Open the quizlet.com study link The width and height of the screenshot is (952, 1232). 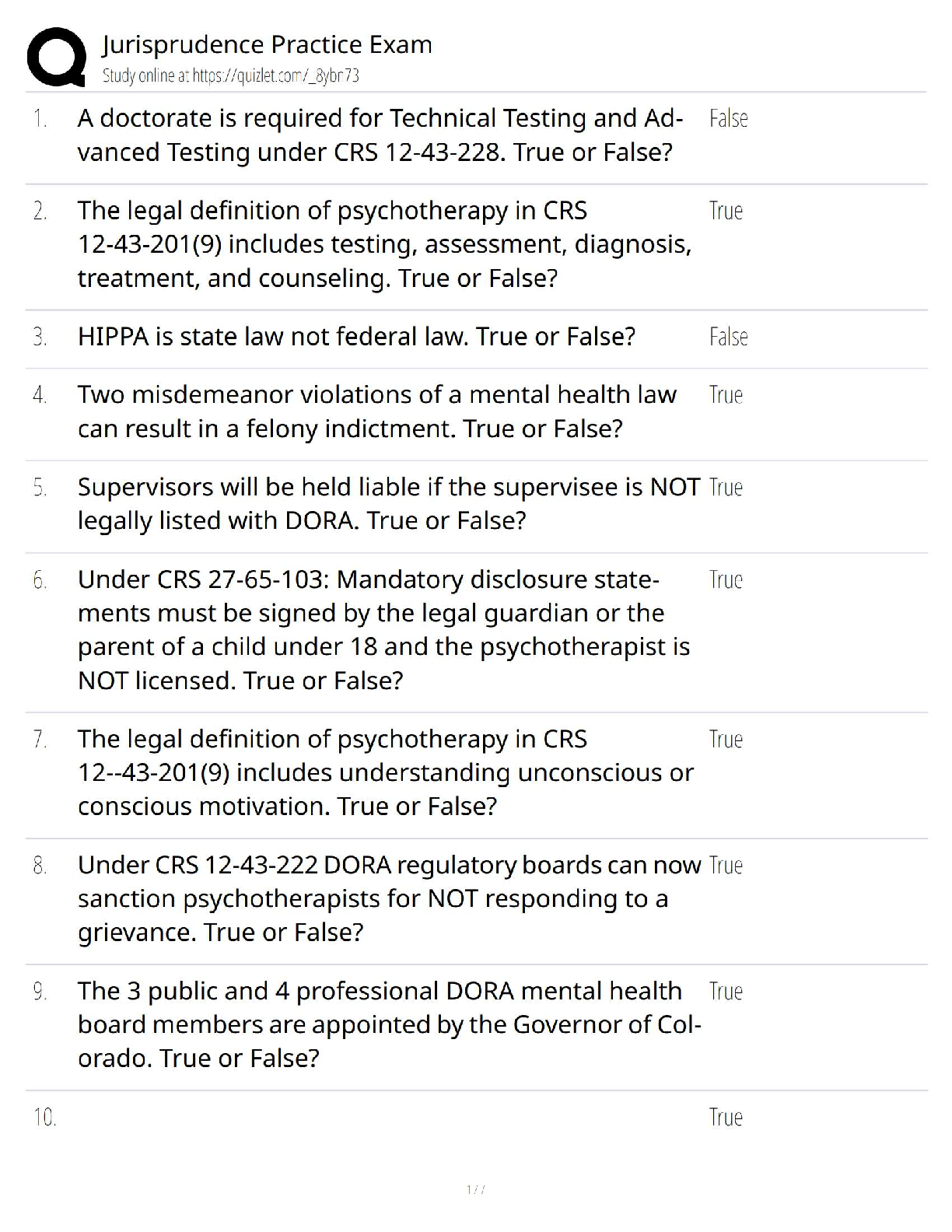[x=230, y=76]
